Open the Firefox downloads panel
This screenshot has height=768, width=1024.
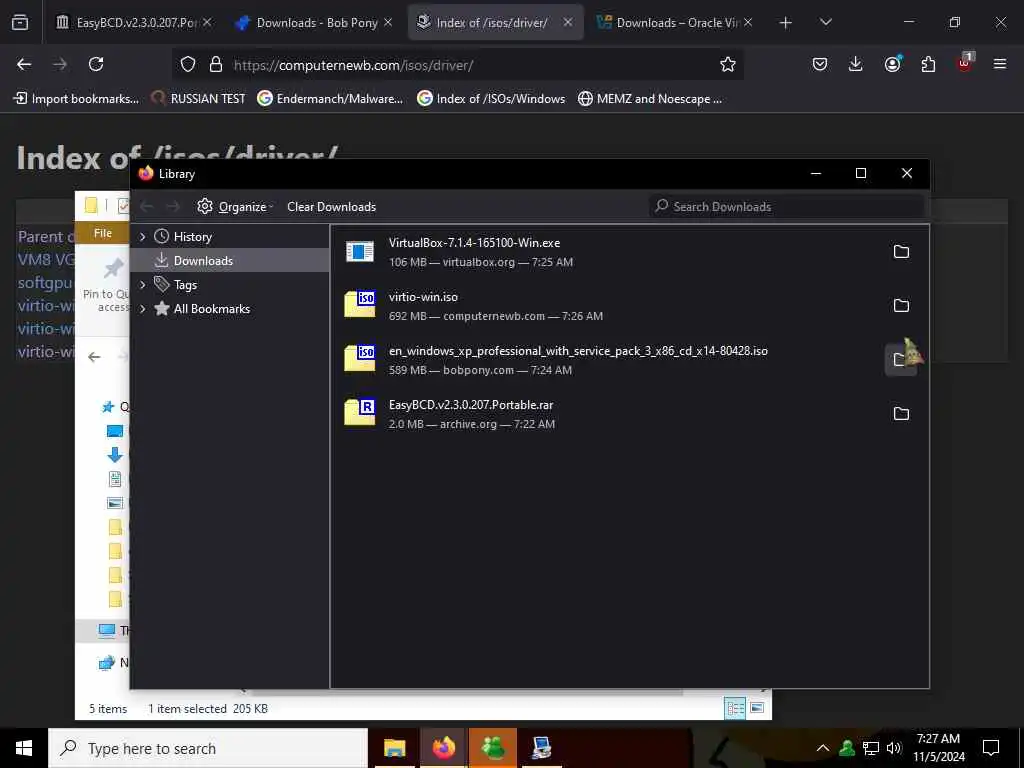point(856,64)
